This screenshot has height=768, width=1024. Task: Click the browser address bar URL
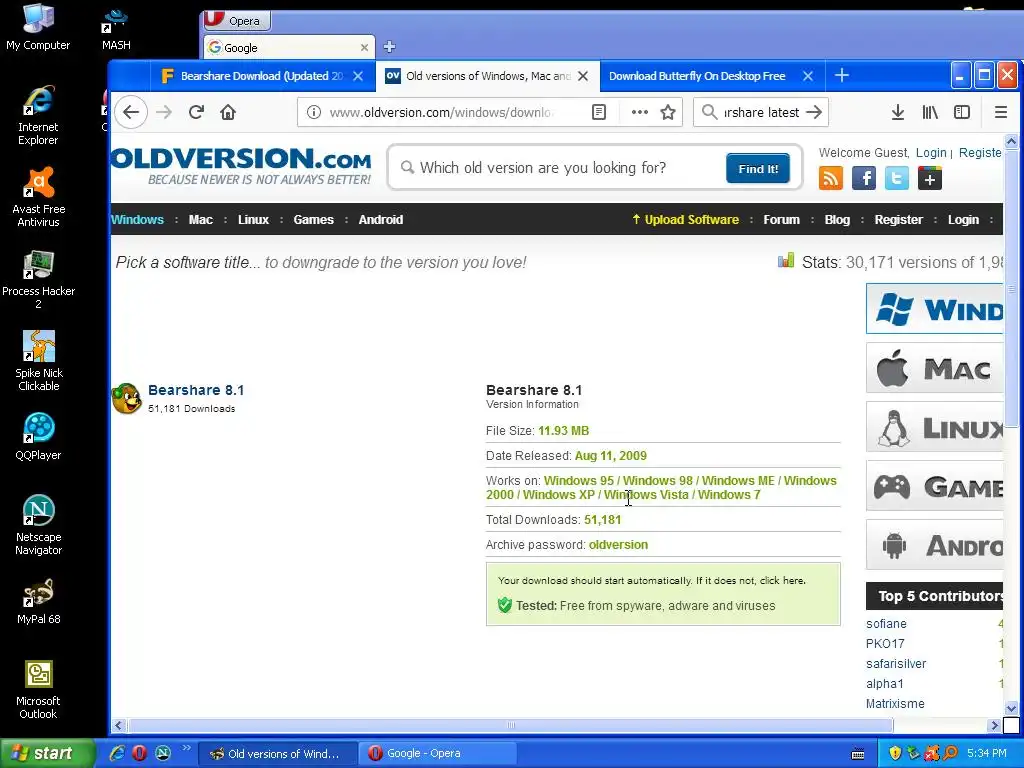[x=441, y=112]
